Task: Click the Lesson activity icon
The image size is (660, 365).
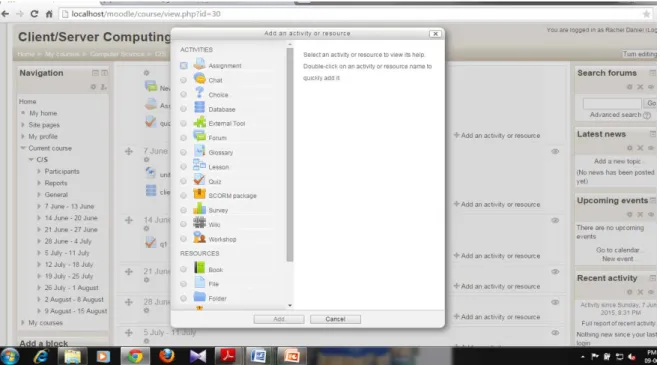Action: (199, 166)
